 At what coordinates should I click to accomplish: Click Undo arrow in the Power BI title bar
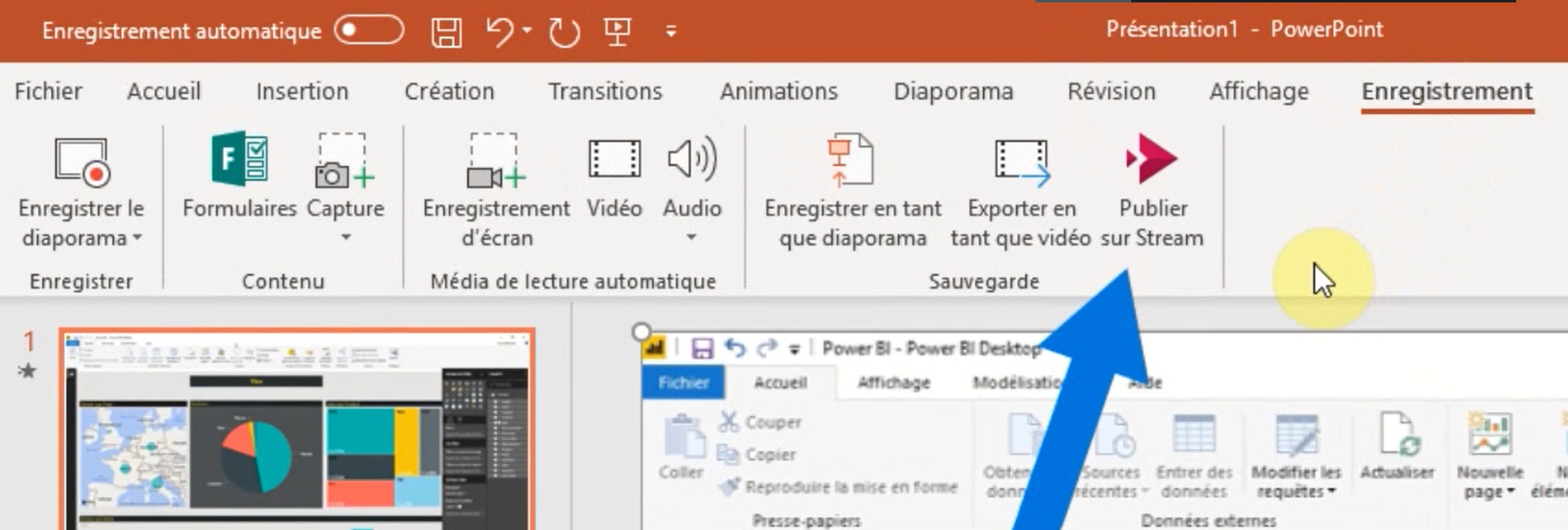tap(735, 348)
